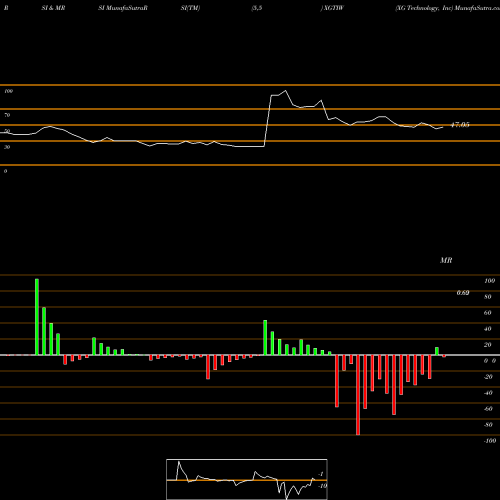Click the MR axis label -100

[x=490, y=441]
